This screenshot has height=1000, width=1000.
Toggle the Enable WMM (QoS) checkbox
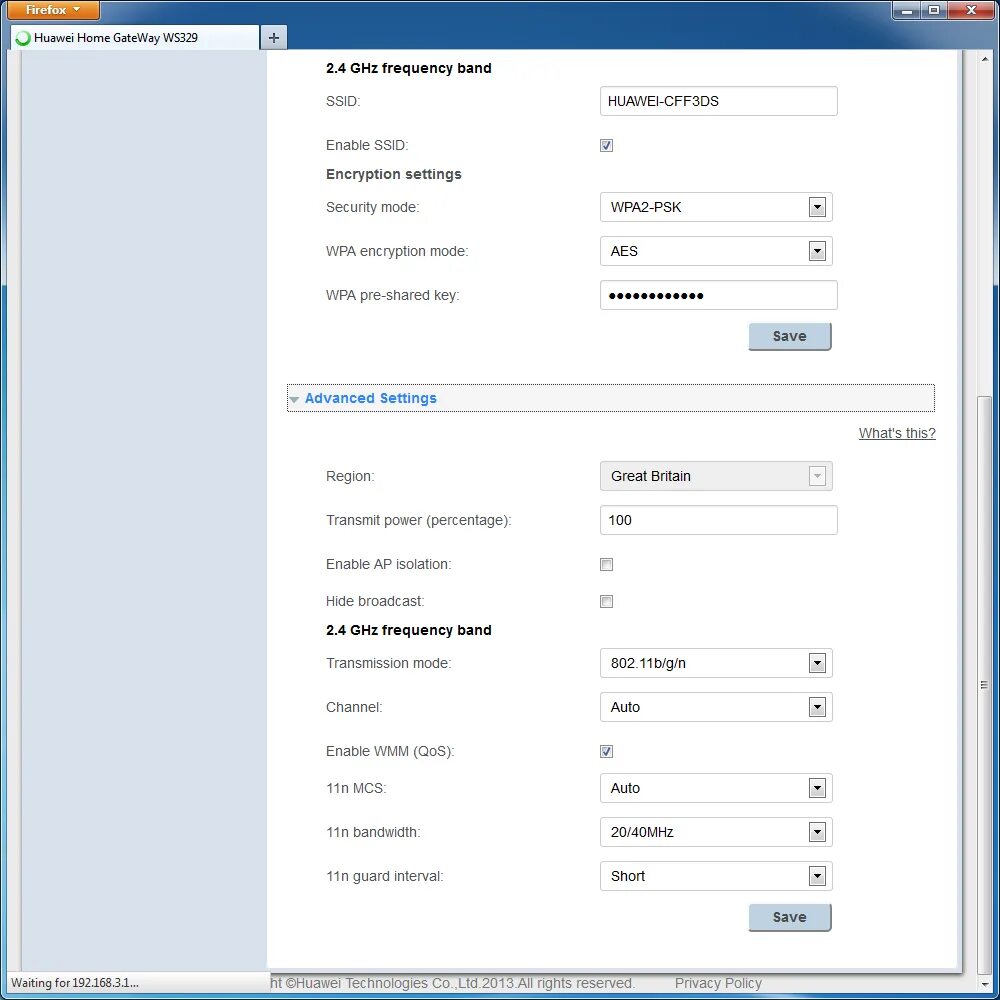click(x=606, y=751)
